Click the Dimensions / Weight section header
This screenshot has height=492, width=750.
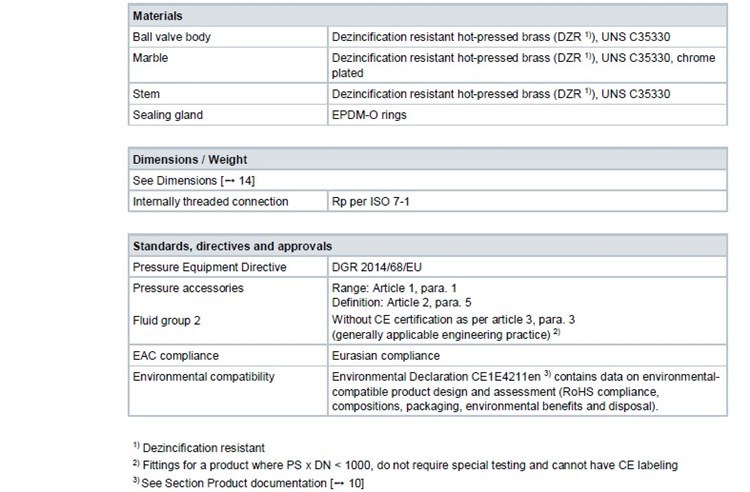[192, 159]
